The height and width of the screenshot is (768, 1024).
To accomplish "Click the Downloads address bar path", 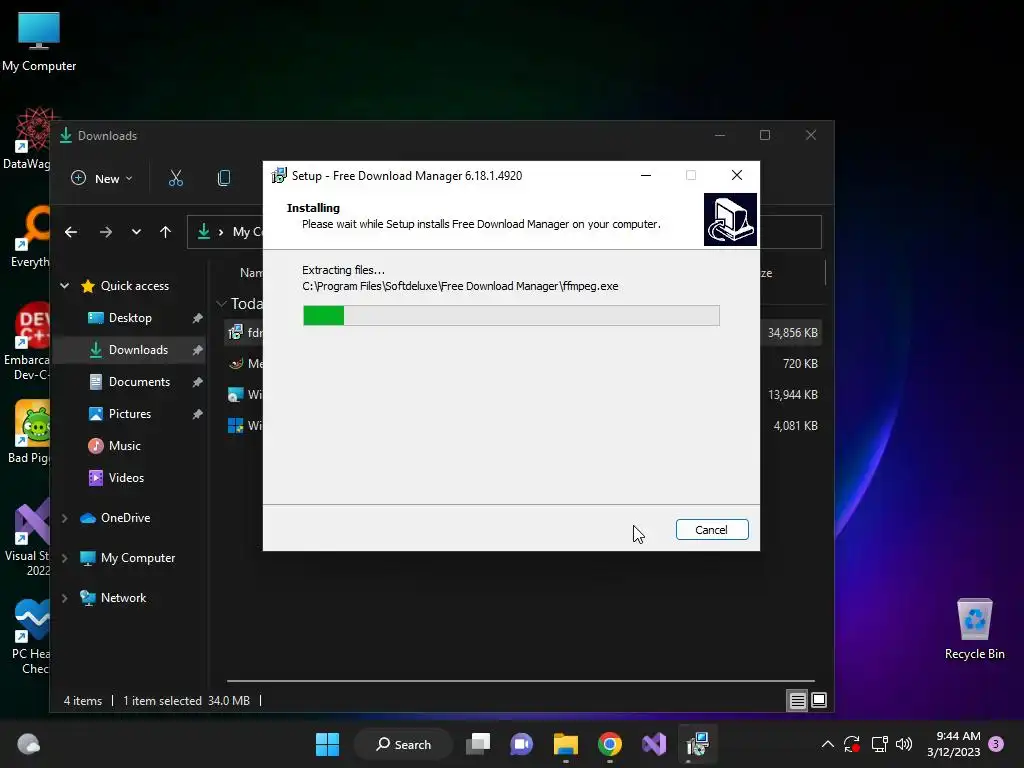I will tap(248, 232).
